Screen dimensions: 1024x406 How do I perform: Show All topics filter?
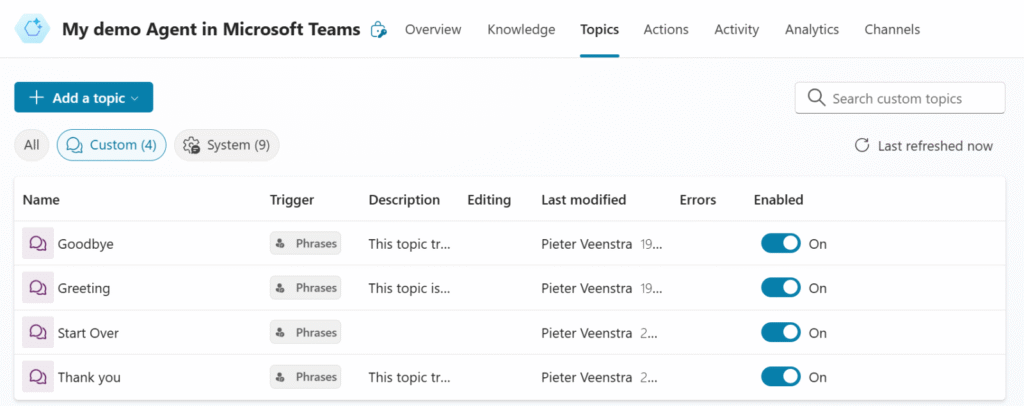(x=31, y=145)
